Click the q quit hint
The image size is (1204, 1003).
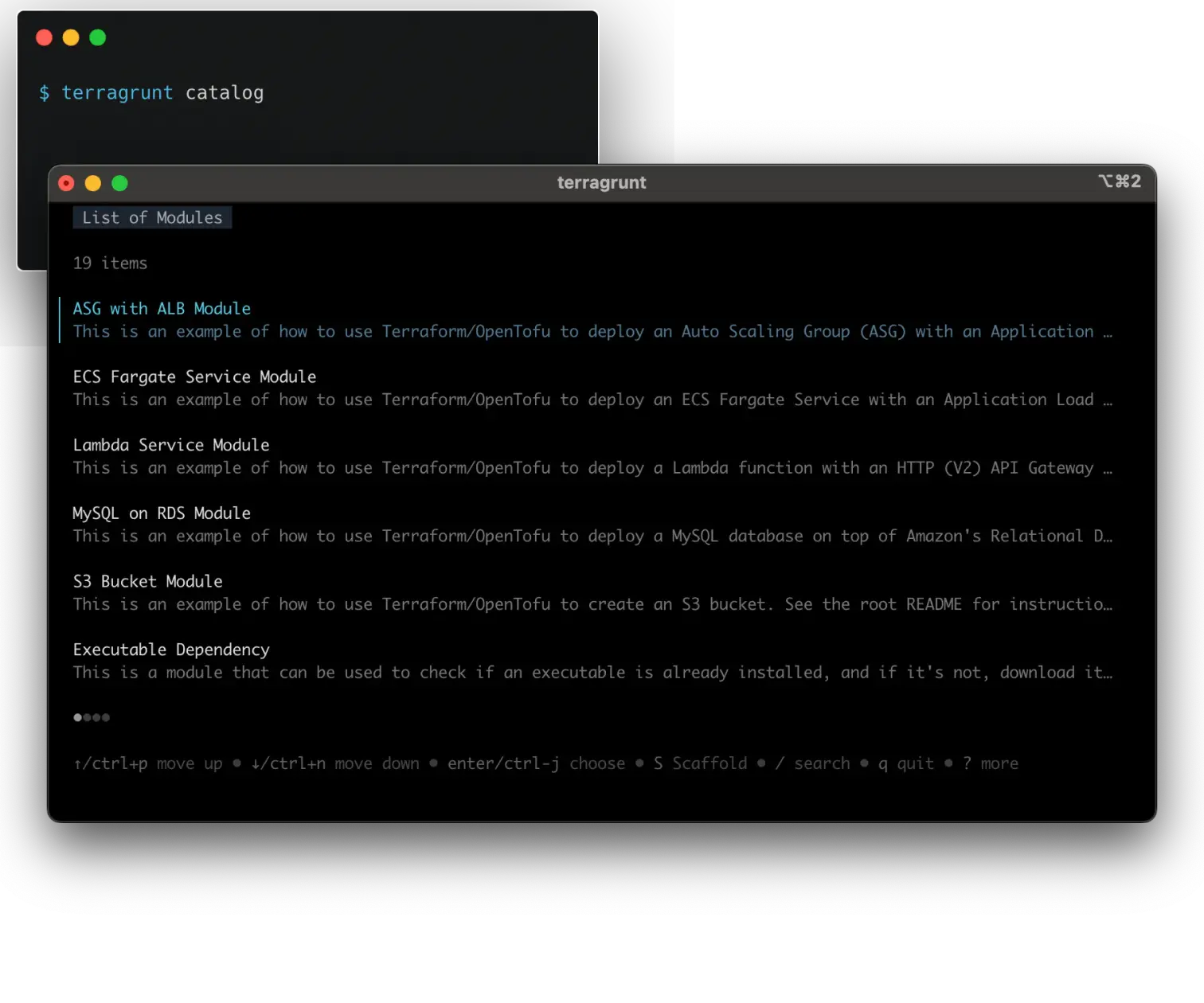point(906,764)
